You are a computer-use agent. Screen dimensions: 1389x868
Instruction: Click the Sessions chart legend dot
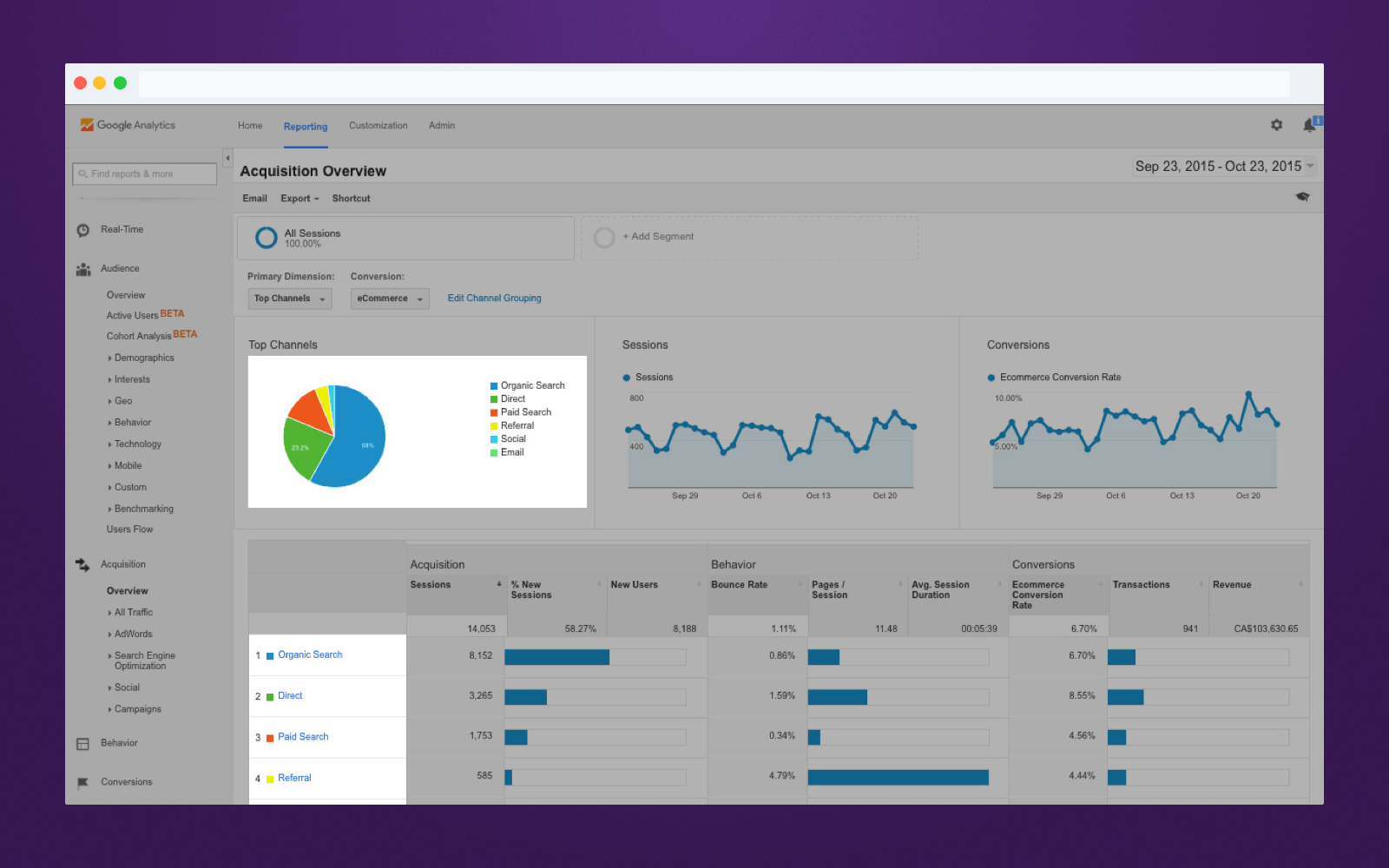pyautogui.click(x=626, y=378)
